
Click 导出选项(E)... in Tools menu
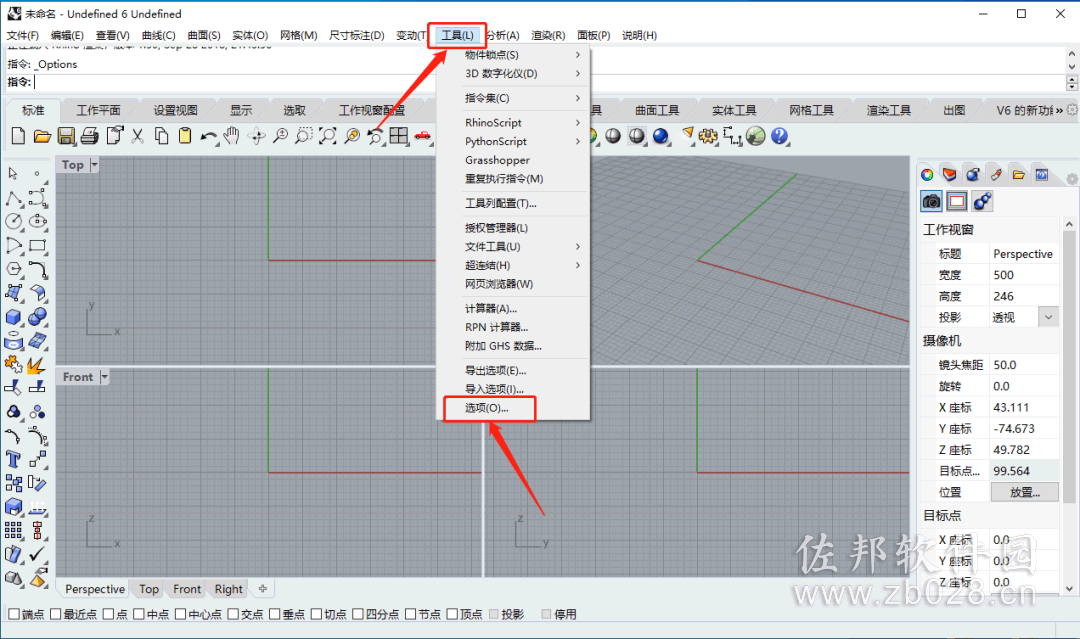click(x=513, y=370)
